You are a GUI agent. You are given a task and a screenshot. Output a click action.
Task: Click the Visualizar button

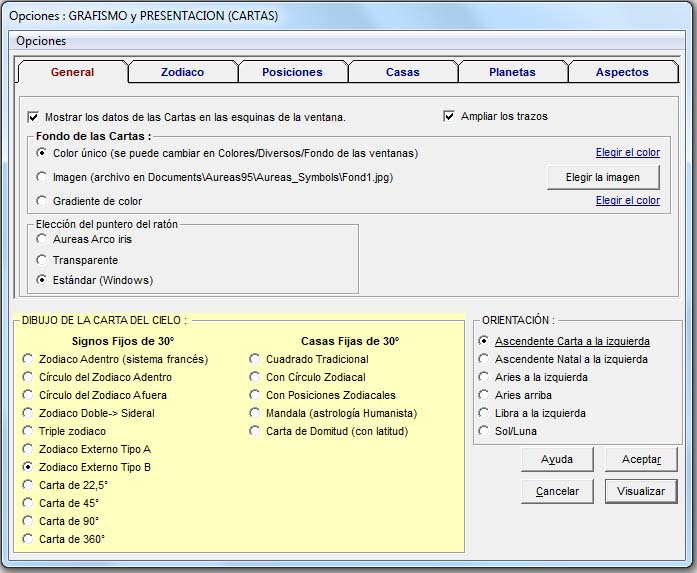[x=641, y=491]
